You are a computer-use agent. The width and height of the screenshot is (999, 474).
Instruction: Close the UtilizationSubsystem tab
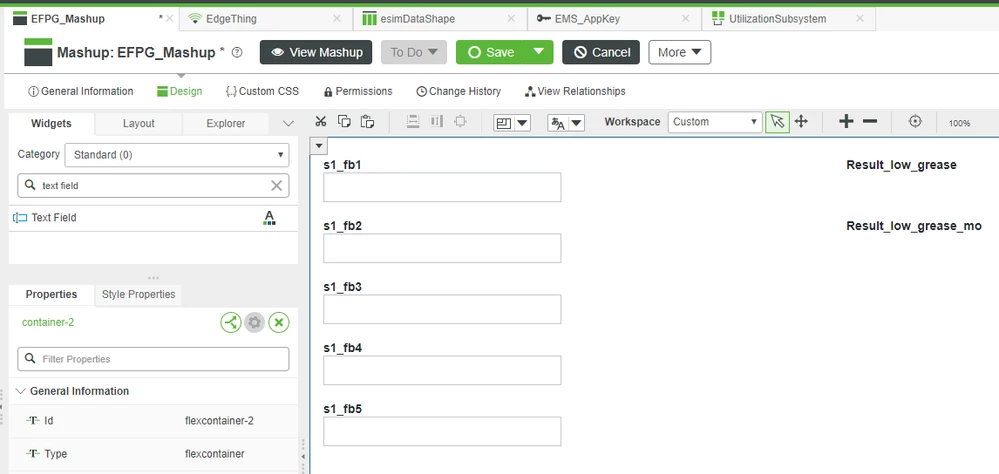click(859, 18)
